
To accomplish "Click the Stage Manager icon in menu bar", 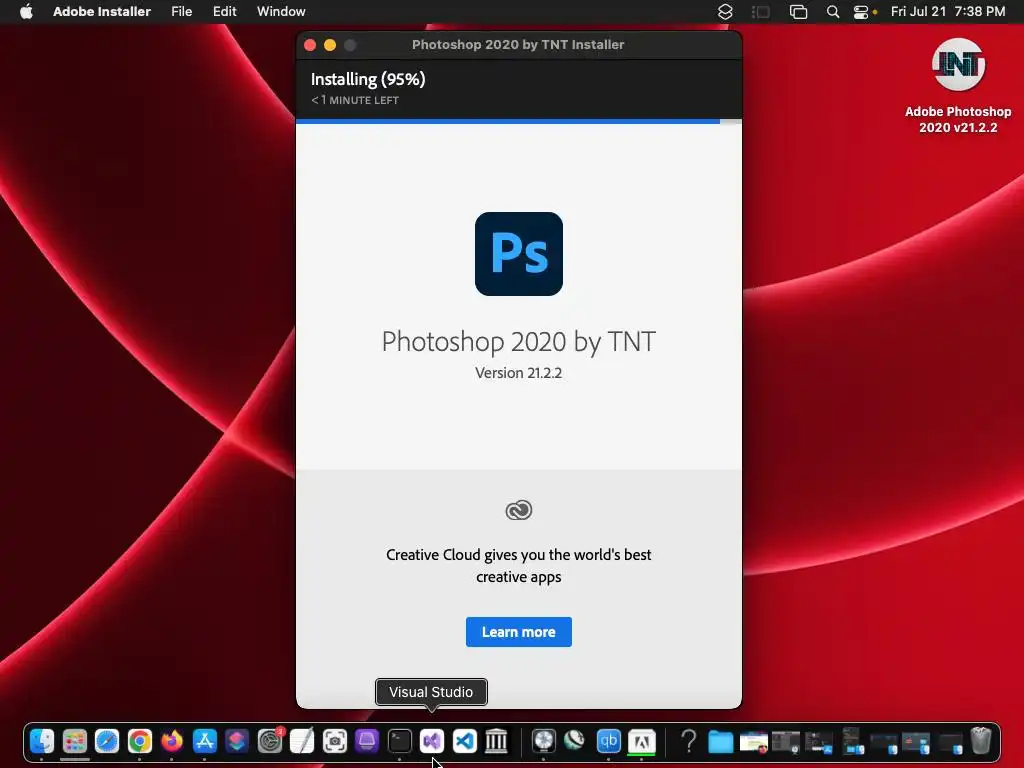I will tap(761, 12).
